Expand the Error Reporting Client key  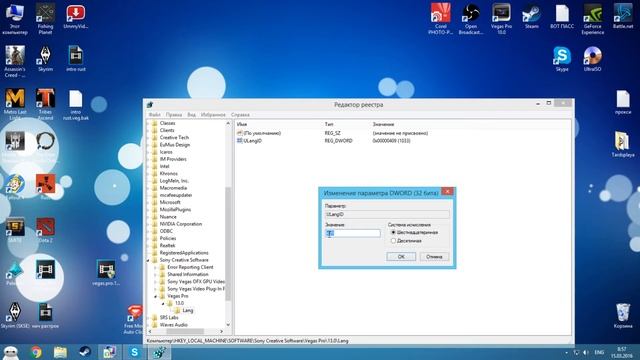pos(156,267)
